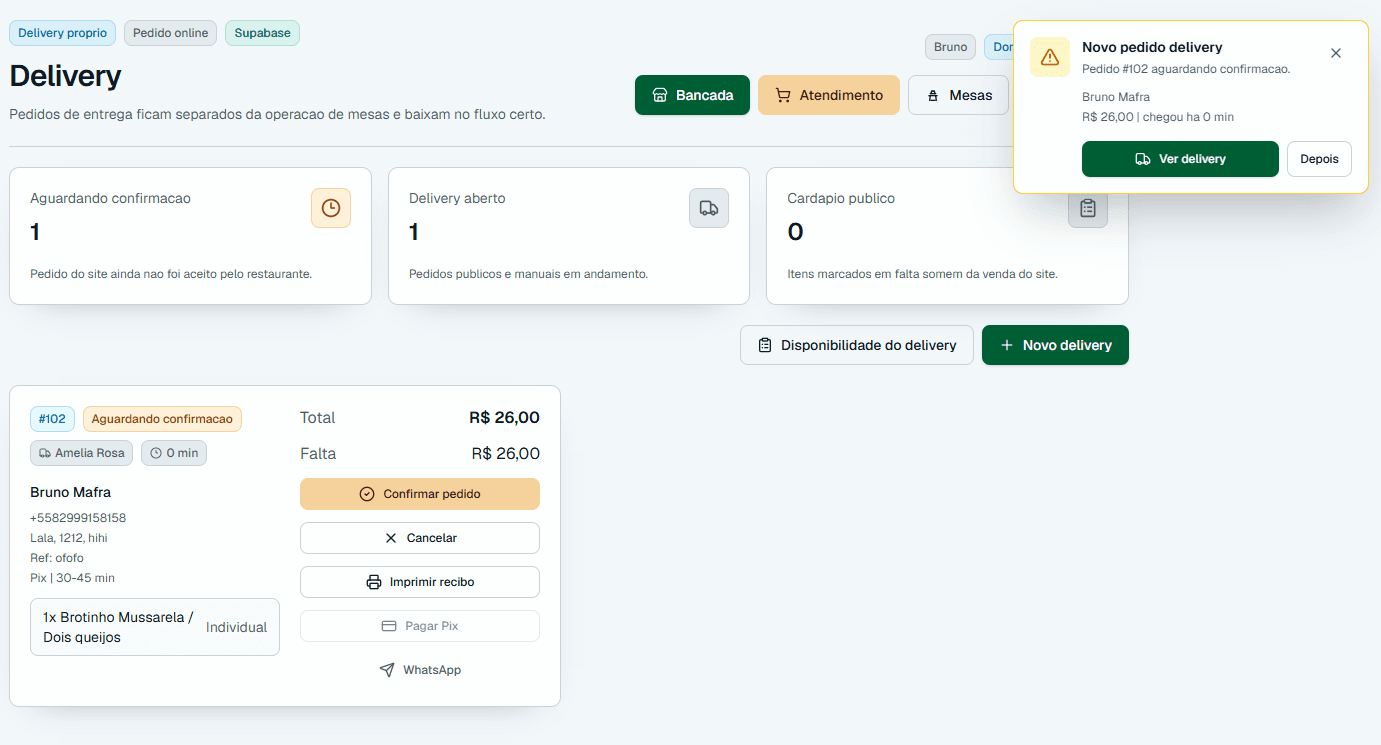Click the X icon in Cancelar button
This screenshot has height=745, width=1381.
click(391, 538)
